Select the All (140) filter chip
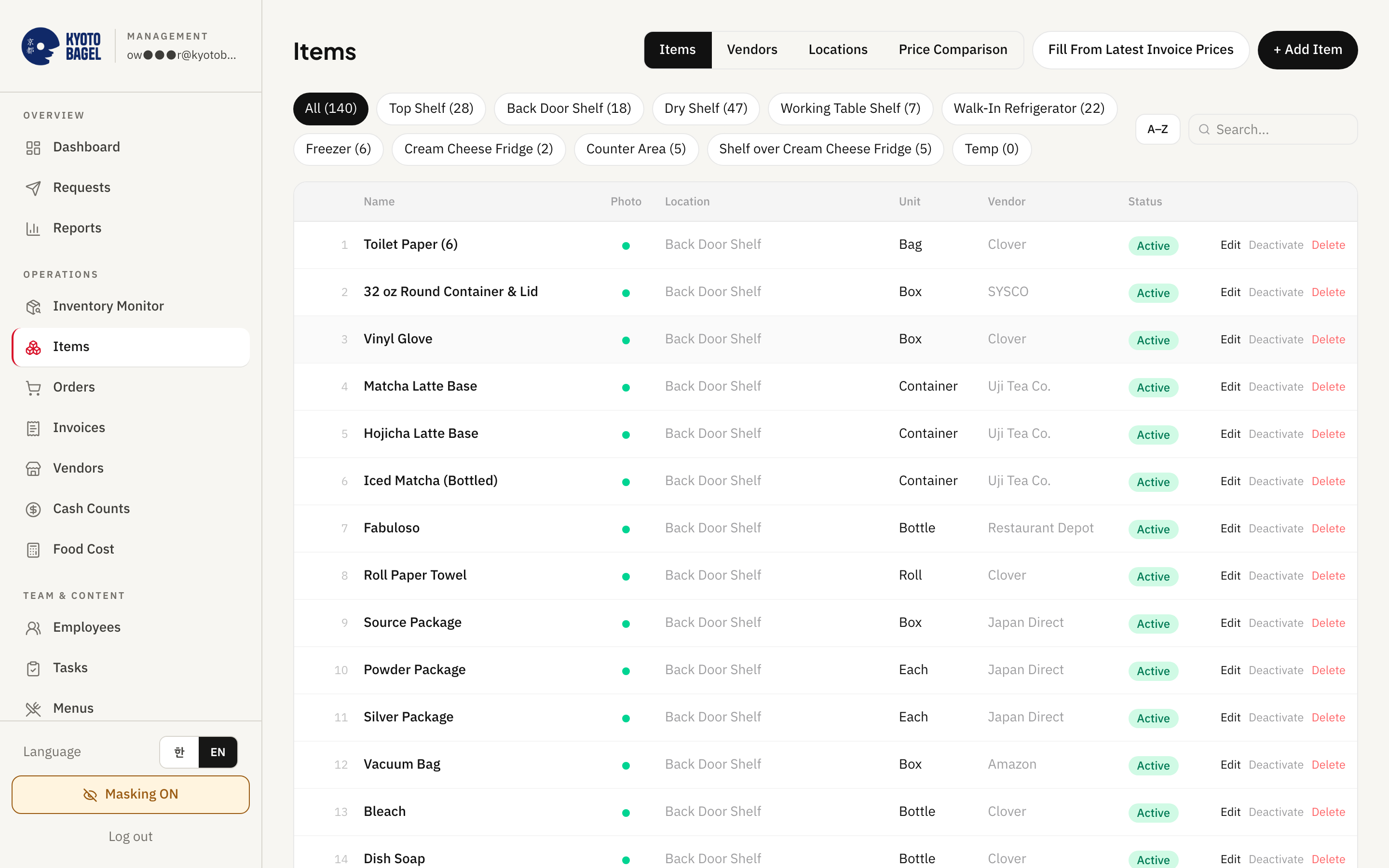Viewport: 1389px width, 868px height. coord(330,108)
